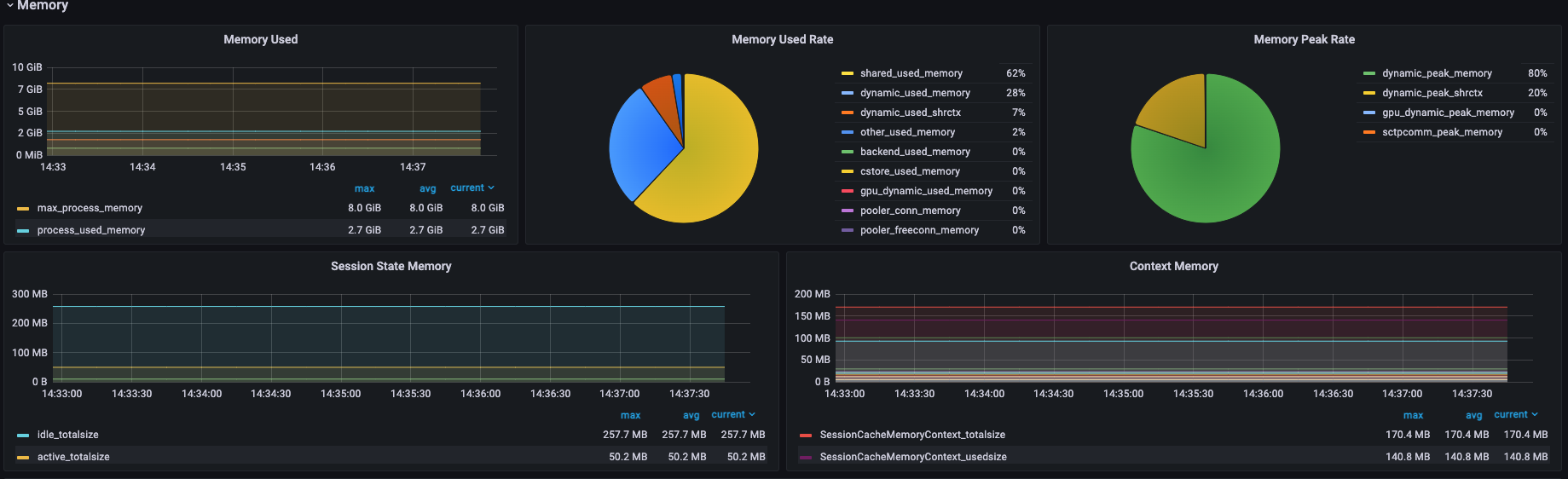
Task: Toggle active_totalsize series visibility
Action: [73, 457]
